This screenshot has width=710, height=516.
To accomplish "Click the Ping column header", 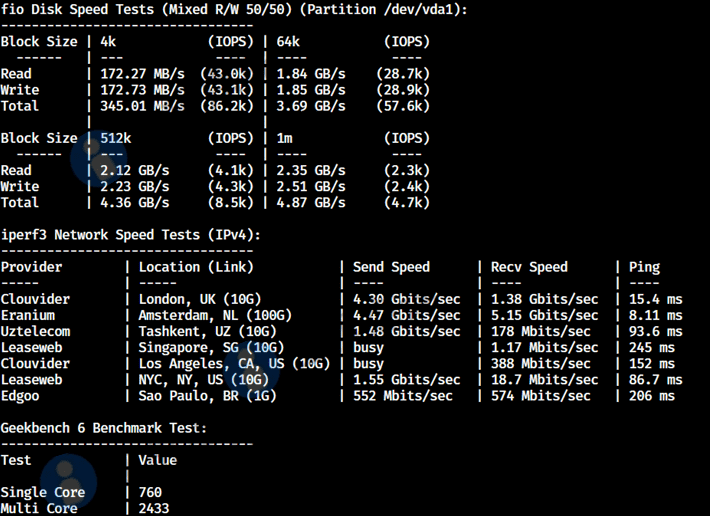I will pos(645,267).
